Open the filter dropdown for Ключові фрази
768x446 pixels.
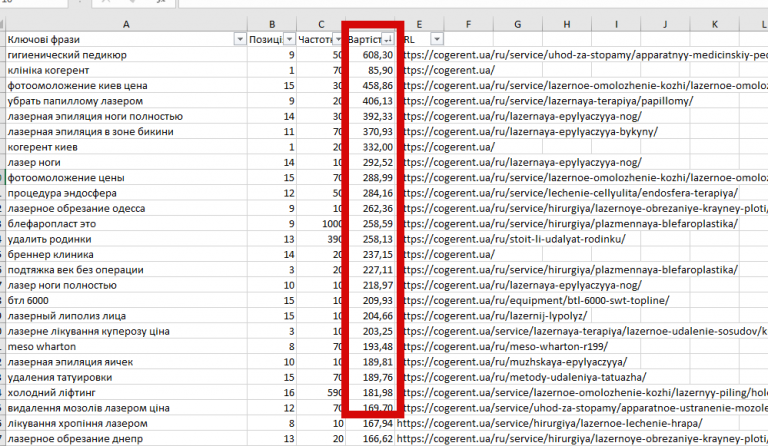pyautogui.click(x=240, y=39)
